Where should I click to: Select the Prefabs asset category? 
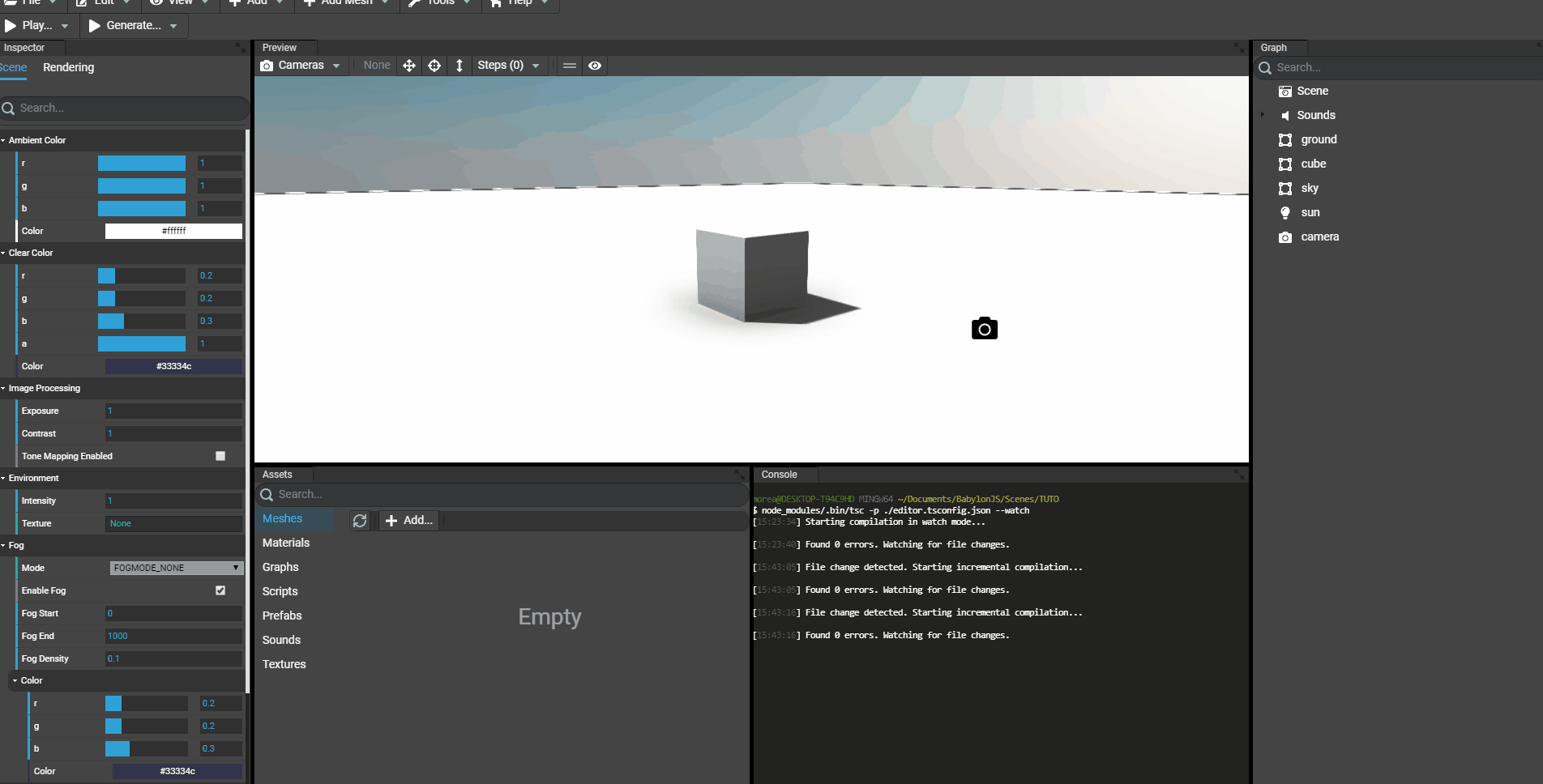coord(282,616)
